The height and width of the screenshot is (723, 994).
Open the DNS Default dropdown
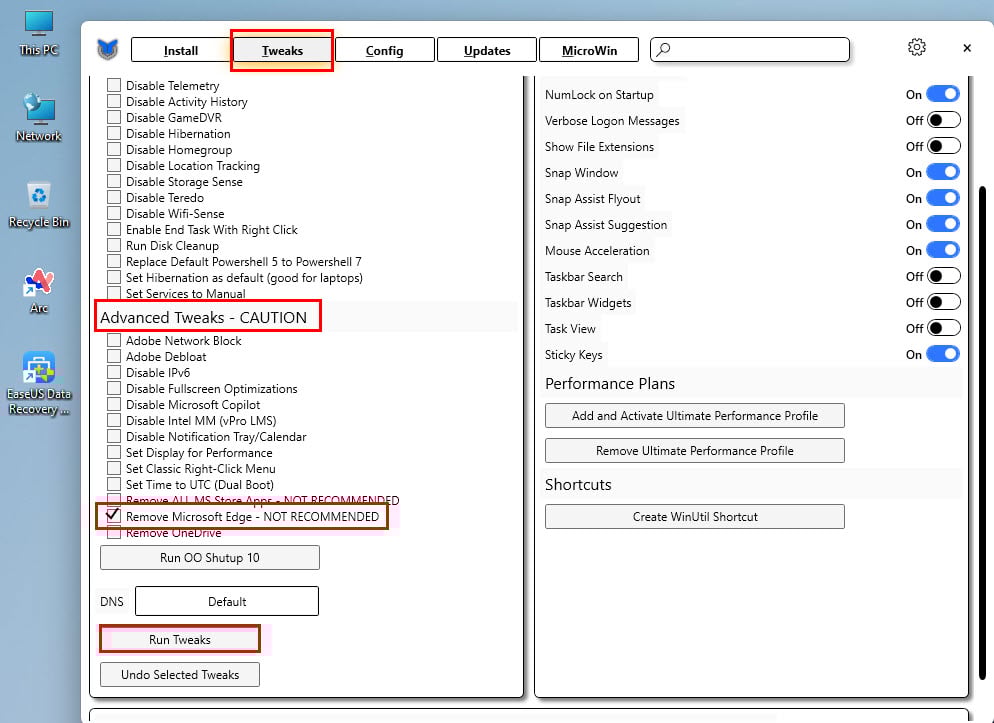[227, 601]
